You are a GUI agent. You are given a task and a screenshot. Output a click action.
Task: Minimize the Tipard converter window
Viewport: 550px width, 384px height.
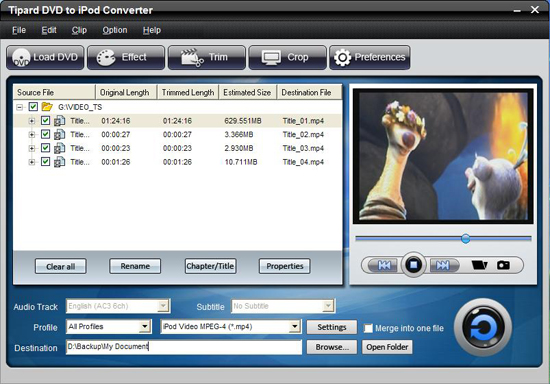pyautogui.click(x=517, y=11)
